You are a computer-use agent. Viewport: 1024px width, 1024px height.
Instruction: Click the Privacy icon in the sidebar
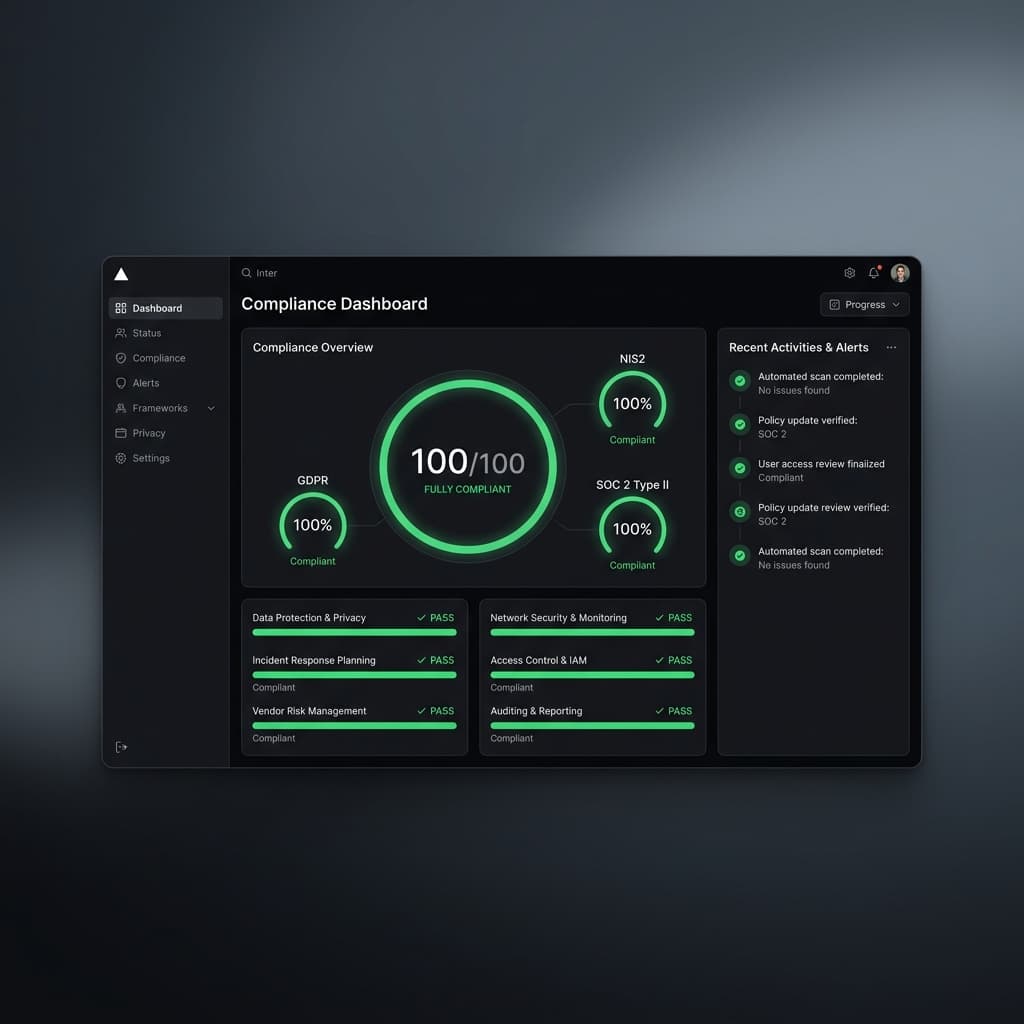[x=121, y=433]
